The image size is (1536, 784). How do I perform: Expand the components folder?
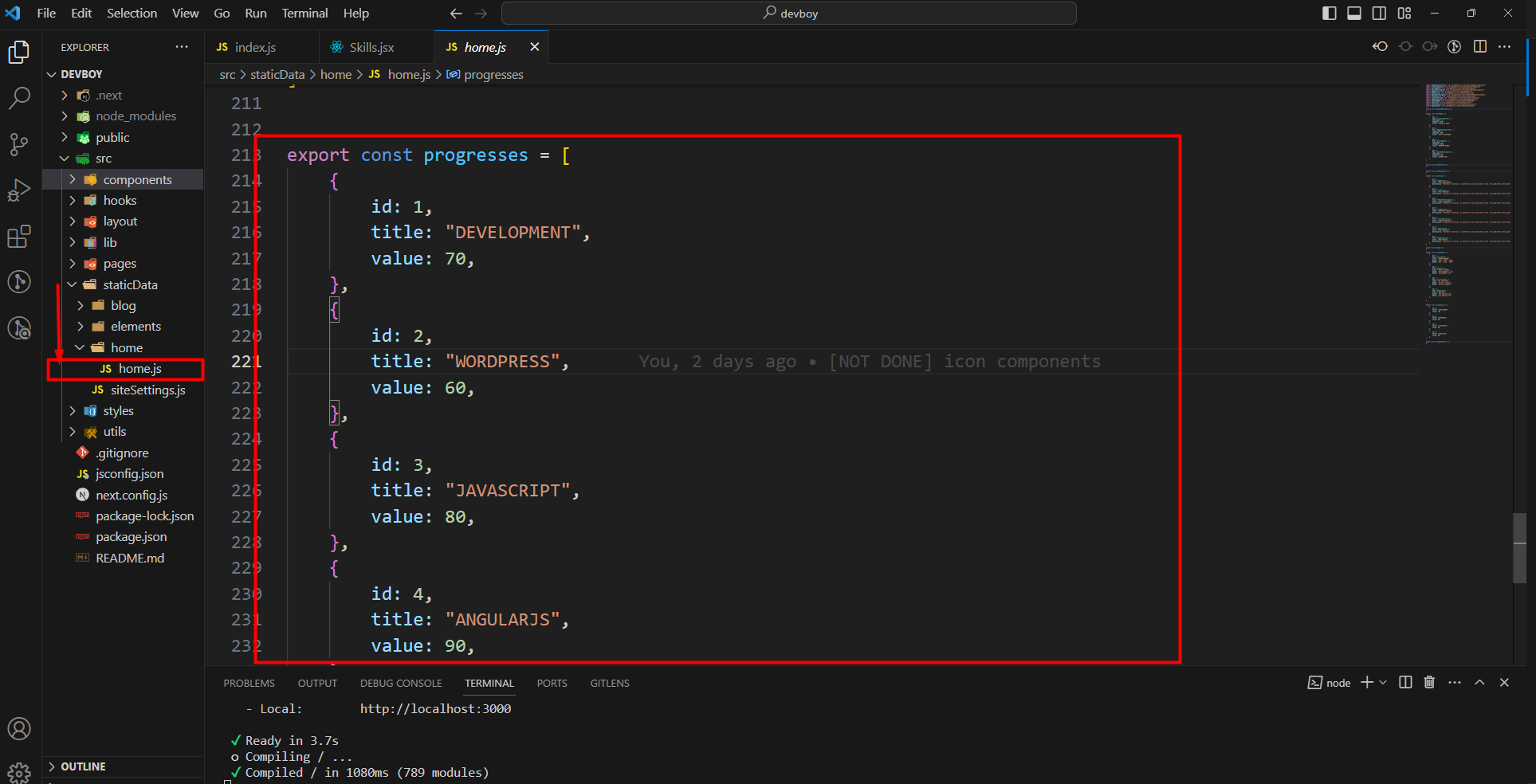pyautogui.click(x=137, y=180)
